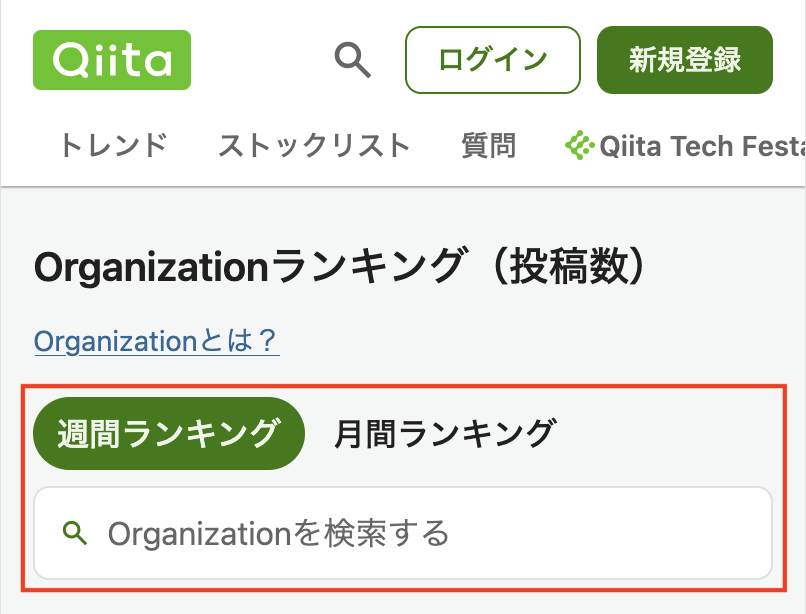Image resolution: width=806 pixels, height=614 pixels.
Task: Open the Qiita Tech Festa text link
Action: 702,146
